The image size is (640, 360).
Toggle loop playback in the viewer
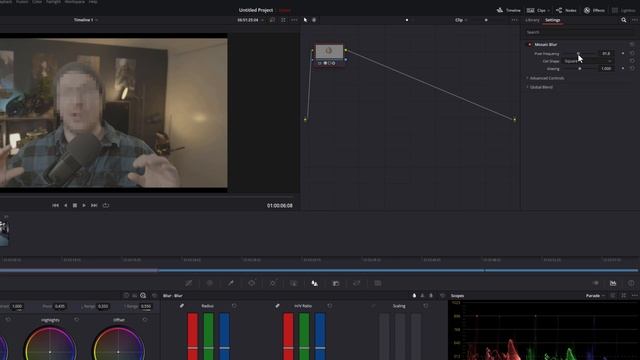(x=106, y=205)
